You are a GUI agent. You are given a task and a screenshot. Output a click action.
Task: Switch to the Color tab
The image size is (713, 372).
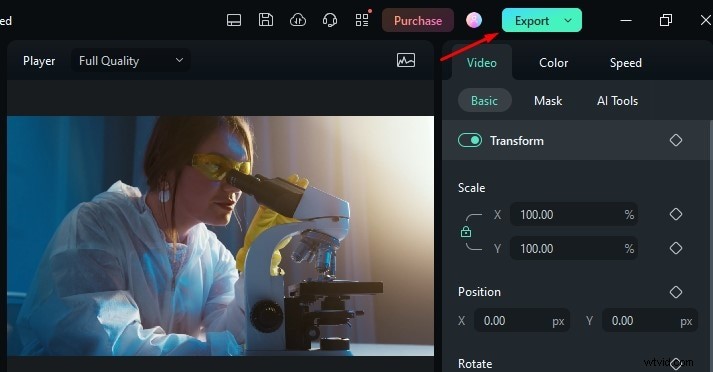pos(553,63)
